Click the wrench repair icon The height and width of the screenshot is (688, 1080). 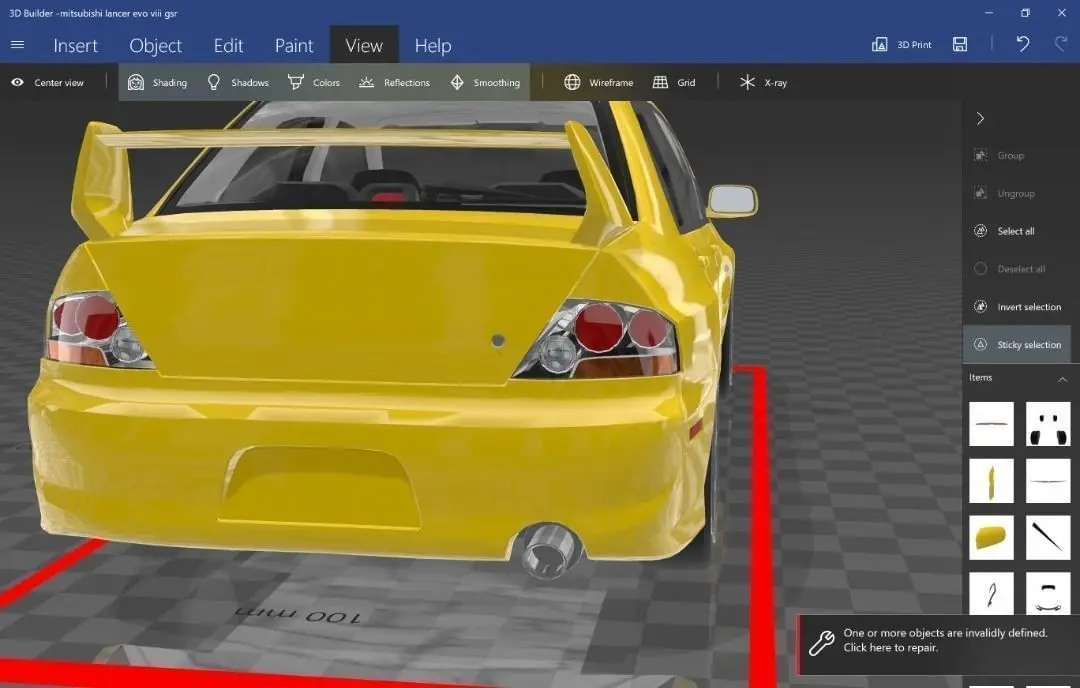[822, 643]
